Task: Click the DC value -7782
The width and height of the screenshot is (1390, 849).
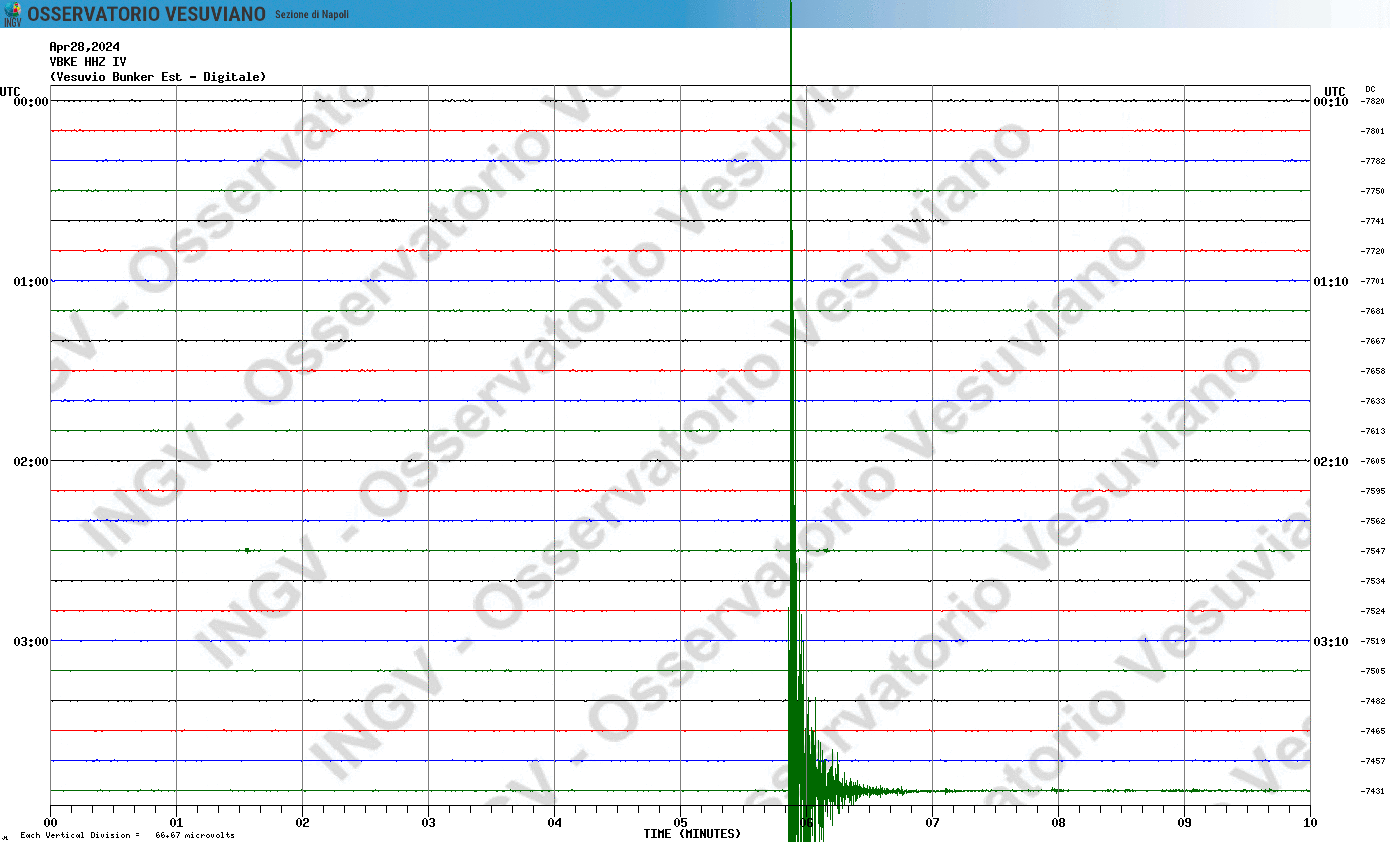Action: [x=1373, y=161]
